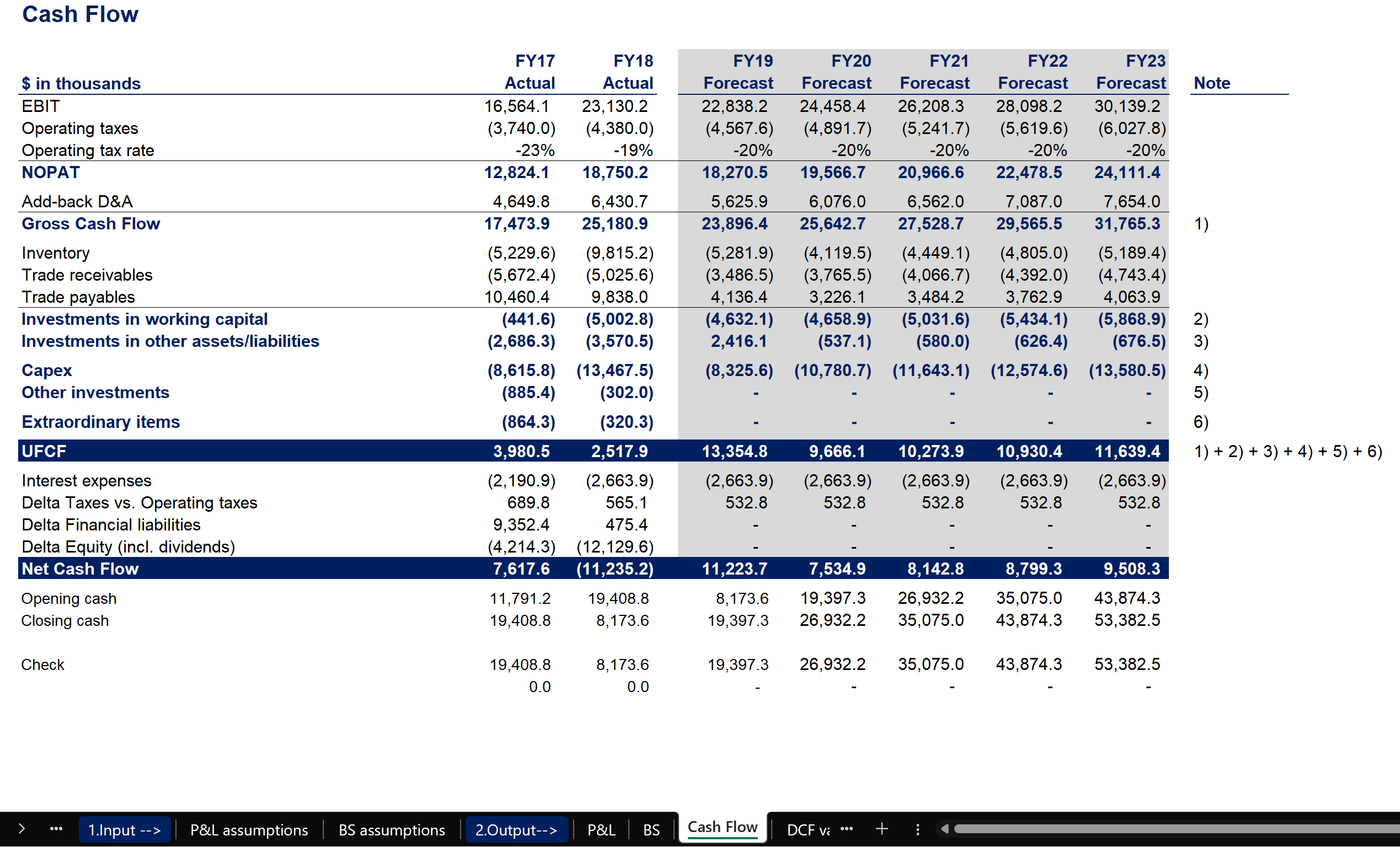The image size is (1400, 847).
Task: Switch to the 1.Input --> tab
Action: pyautogui.click(x=125, y=830)
